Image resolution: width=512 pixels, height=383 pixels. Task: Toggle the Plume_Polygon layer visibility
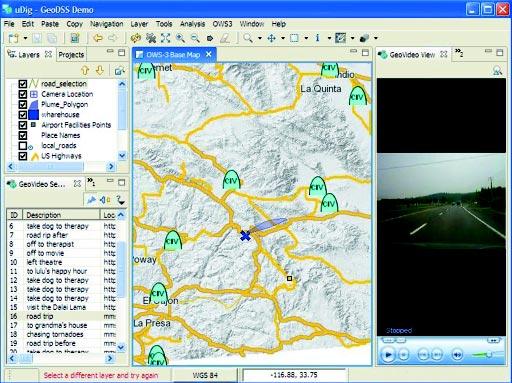pos(23,104)
